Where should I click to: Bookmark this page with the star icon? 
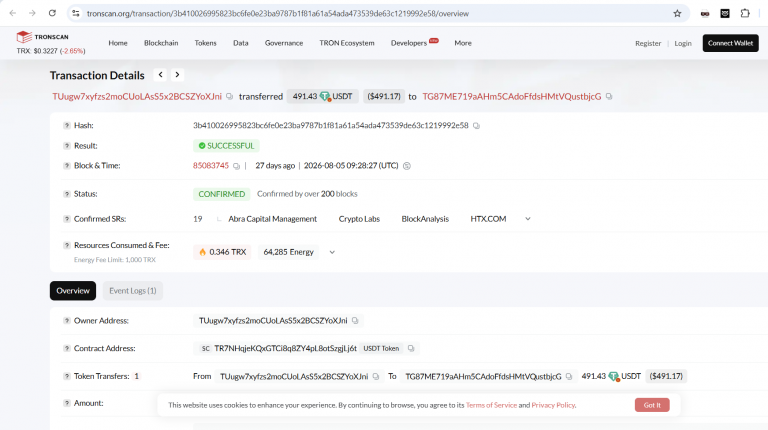point(677,13)
